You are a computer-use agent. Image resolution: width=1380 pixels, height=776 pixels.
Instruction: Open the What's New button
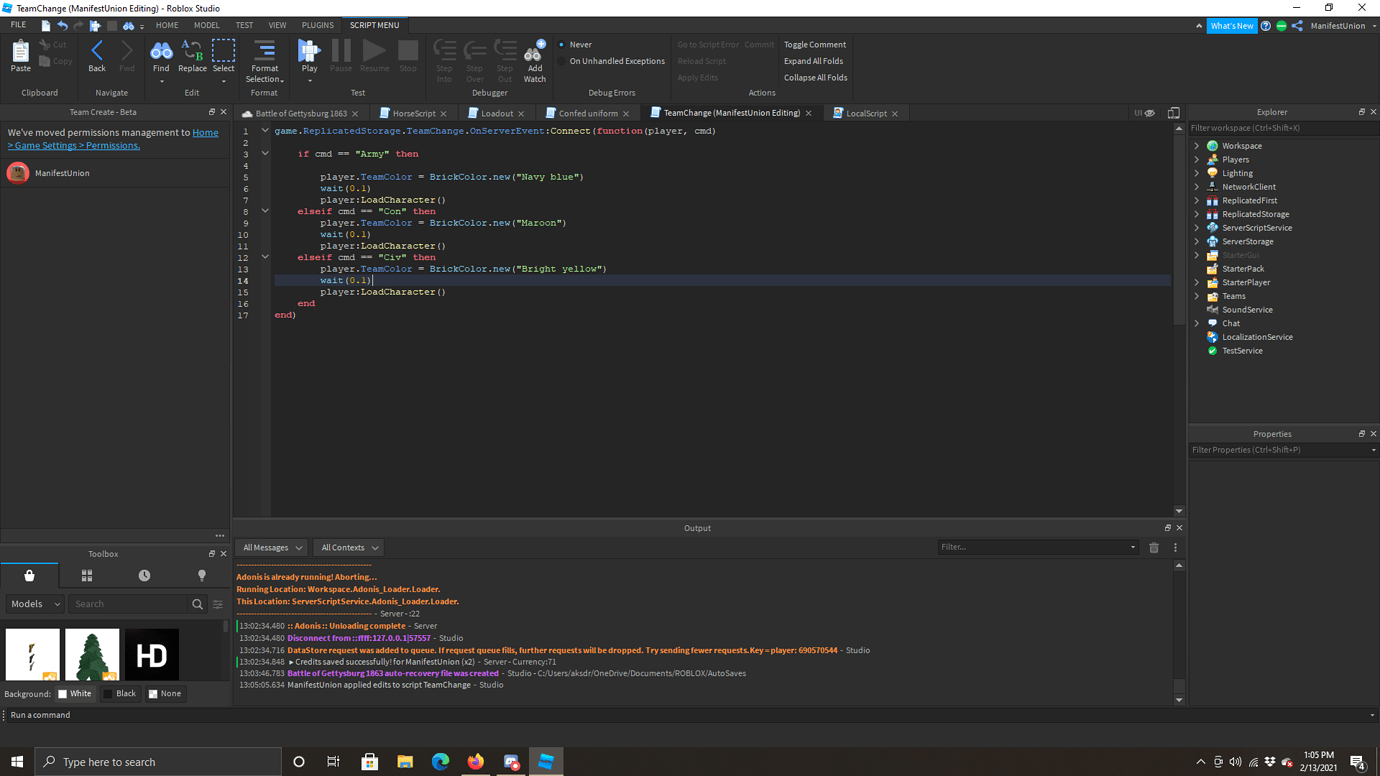click(1232, 26)
